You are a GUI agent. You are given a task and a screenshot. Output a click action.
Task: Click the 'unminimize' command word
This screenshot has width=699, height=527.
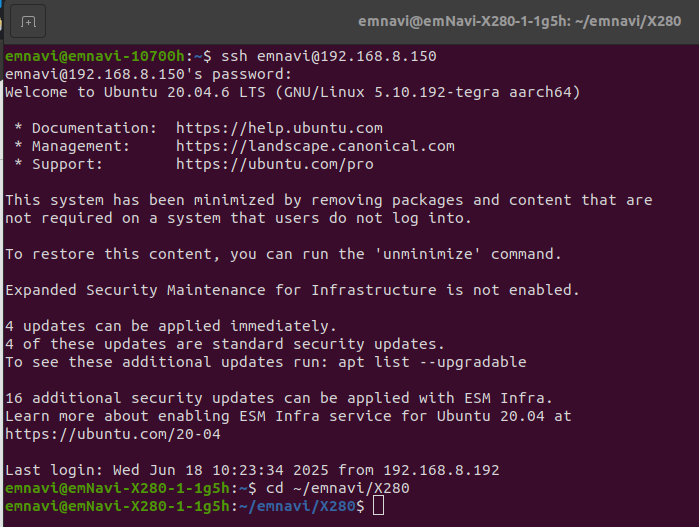(x=427, y=254)
